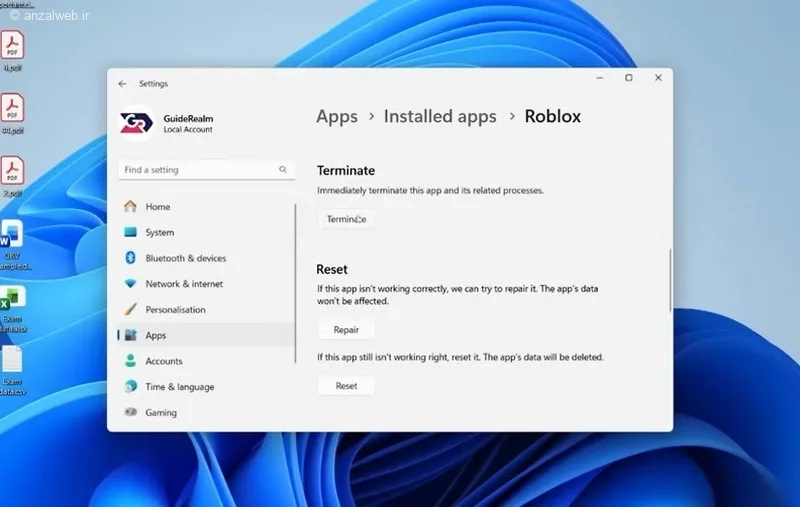Viewport: 800px width, 507px height.
Task: Go to Gaming settings
Action: click(x=206, y=412)
